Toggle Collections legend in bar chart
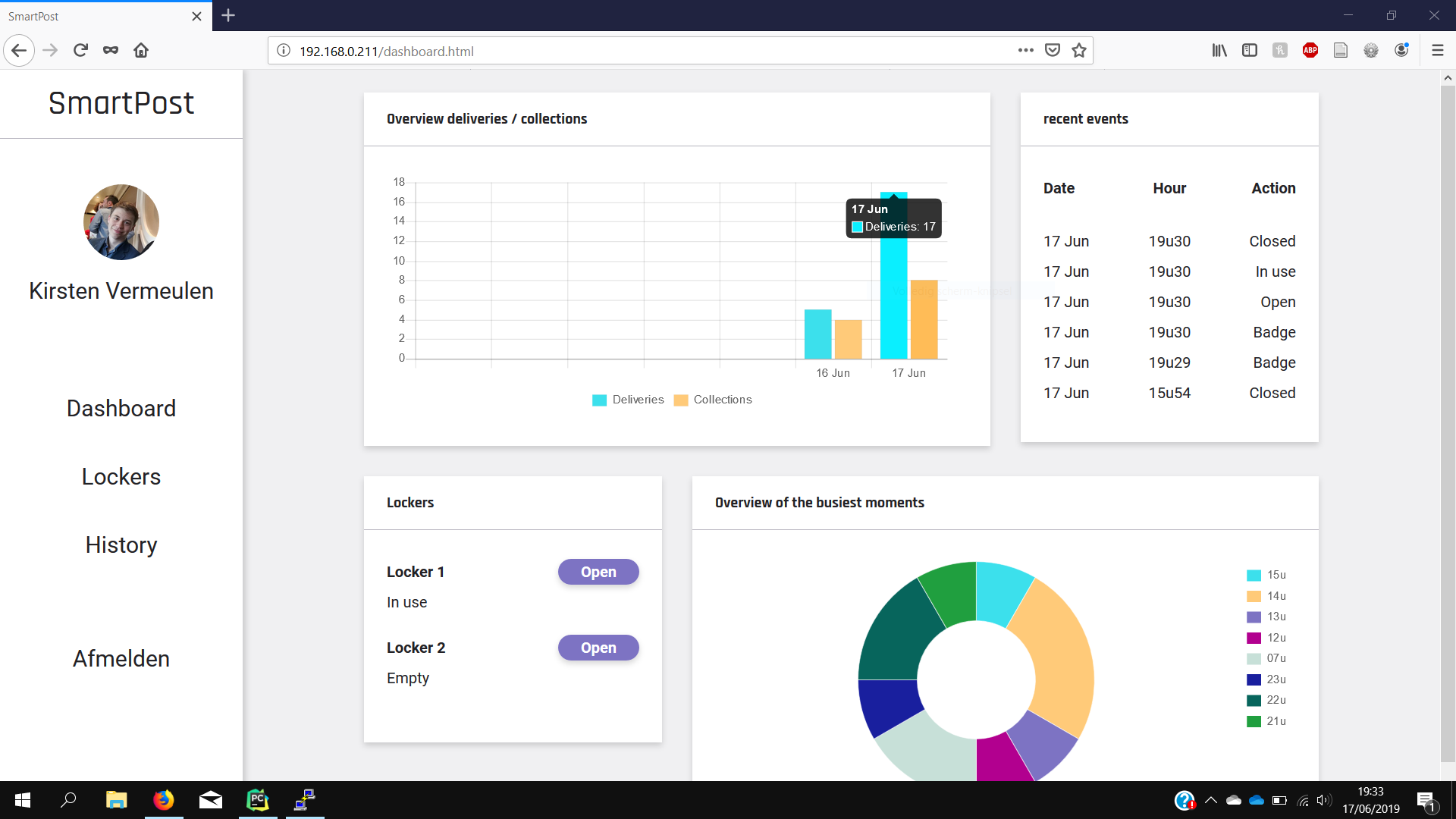The image size is (1456, 819). pos(713,400)
